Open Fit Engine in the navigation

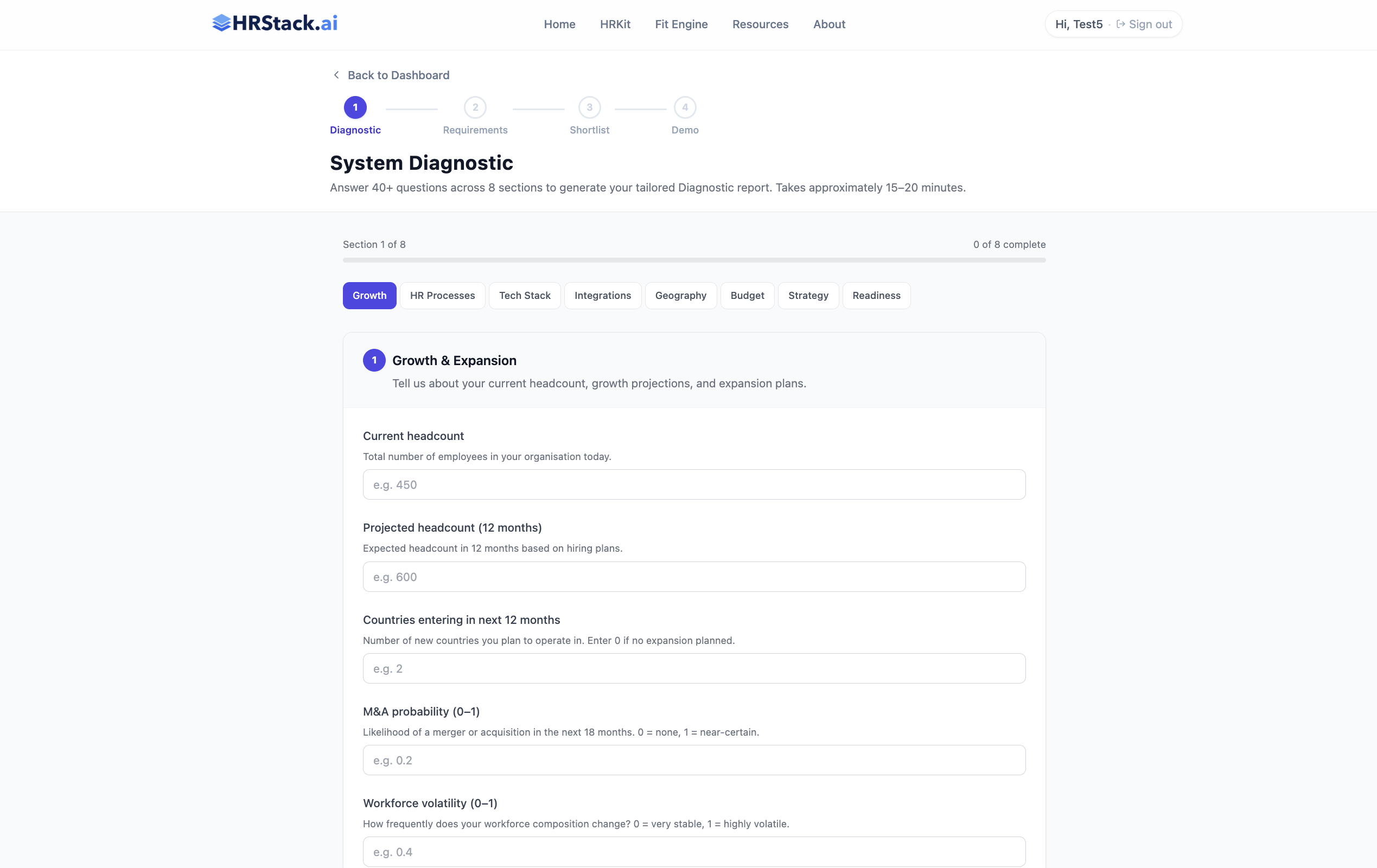tap(681, 24)
